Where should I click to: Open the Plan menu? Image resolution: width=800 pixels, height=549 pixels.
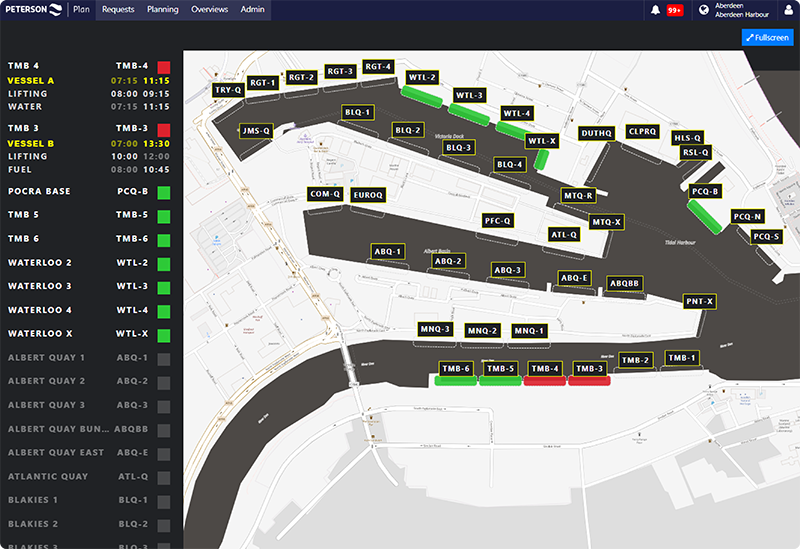[x=81, y=9]
